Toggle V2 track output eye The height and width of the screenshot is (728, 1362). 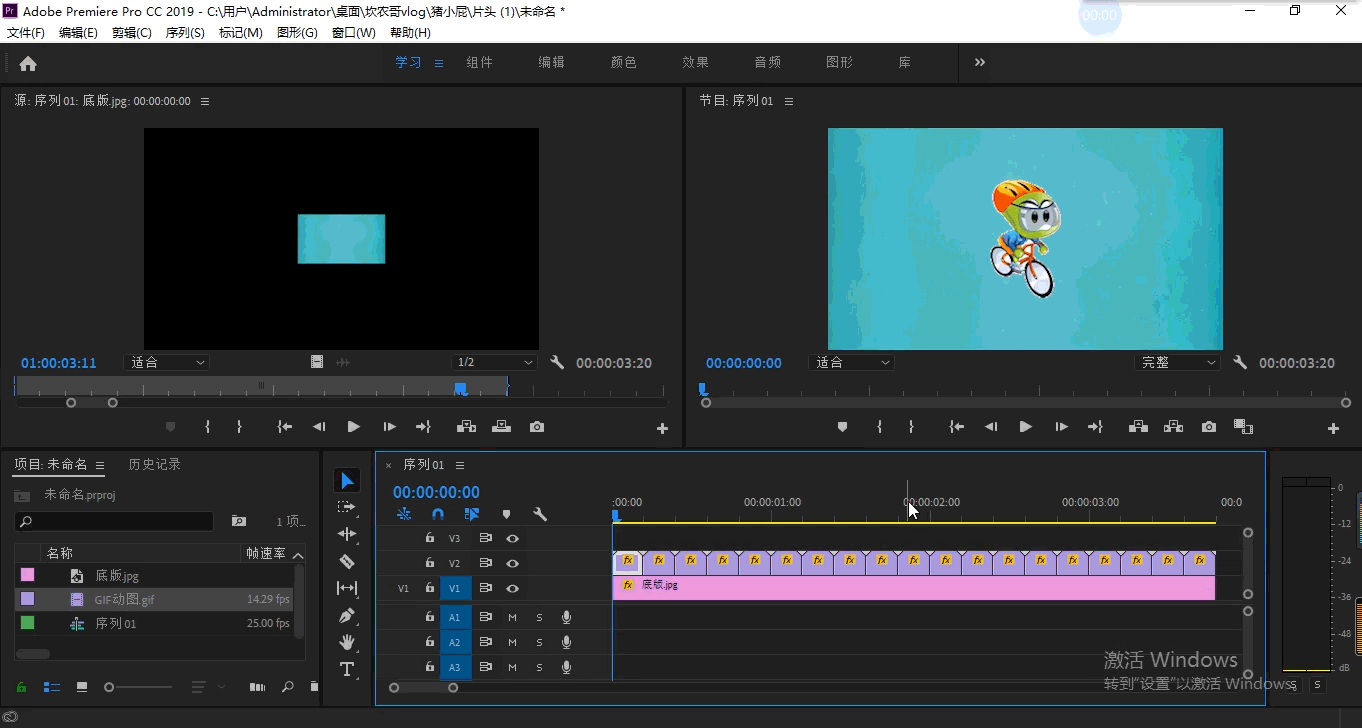coord(512,563)
